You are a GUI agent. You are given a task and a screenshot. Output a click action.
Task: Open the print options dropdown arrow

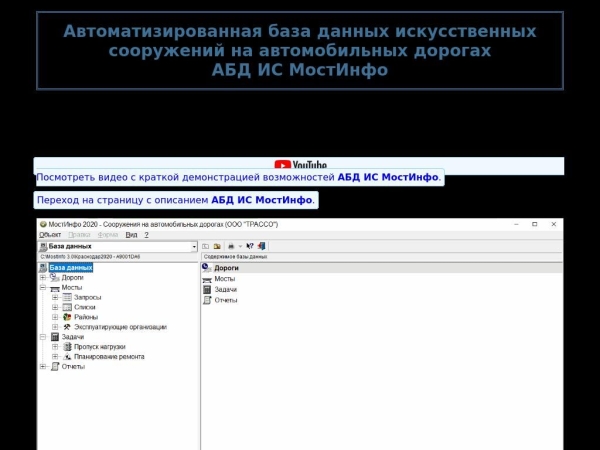pyautogui.click(x=240, y=246)
